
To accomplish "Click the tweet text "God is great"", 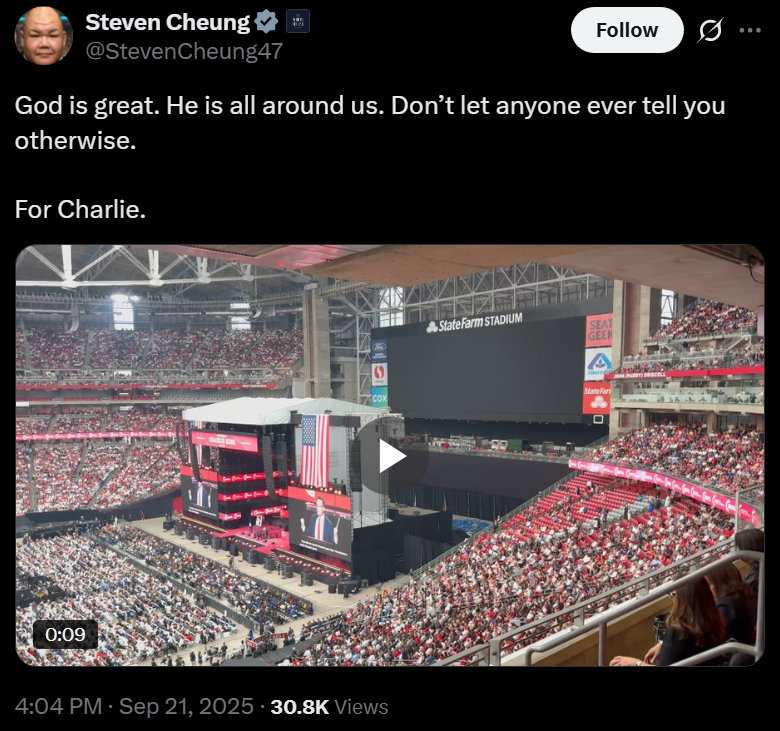I will [x=87, y=105].
